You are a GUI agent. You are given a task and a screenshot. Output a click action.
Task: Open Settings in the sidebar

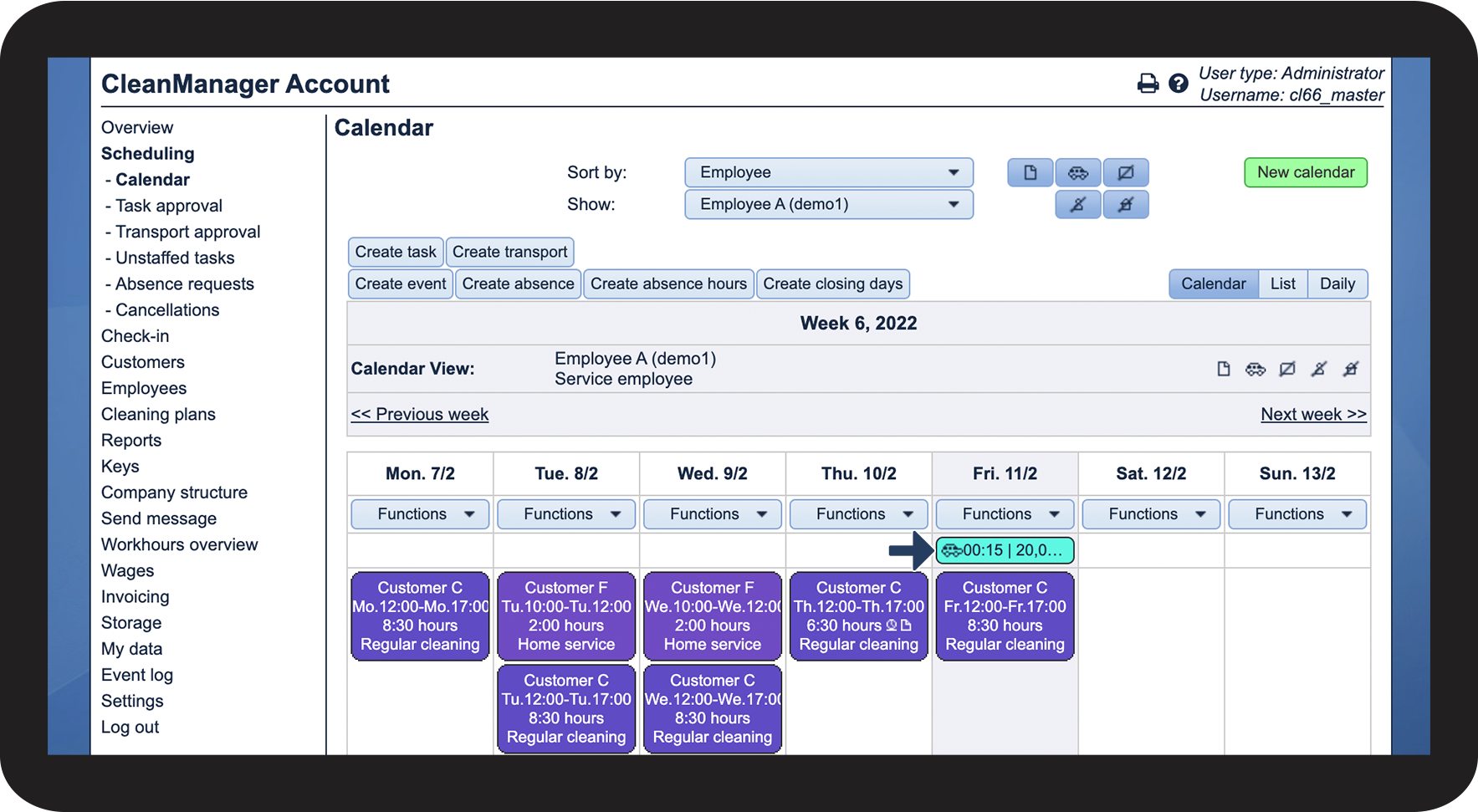click(x=132, y=701)
